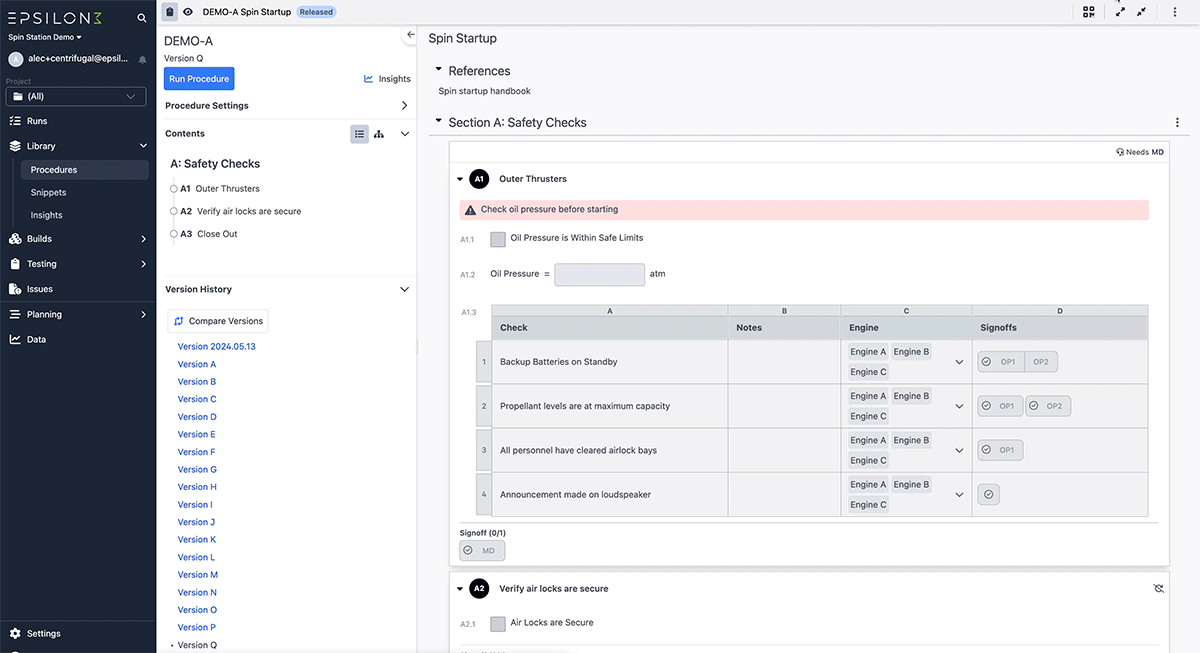
Task: Collapse References section triangle
Action: [x=438, y=70]
